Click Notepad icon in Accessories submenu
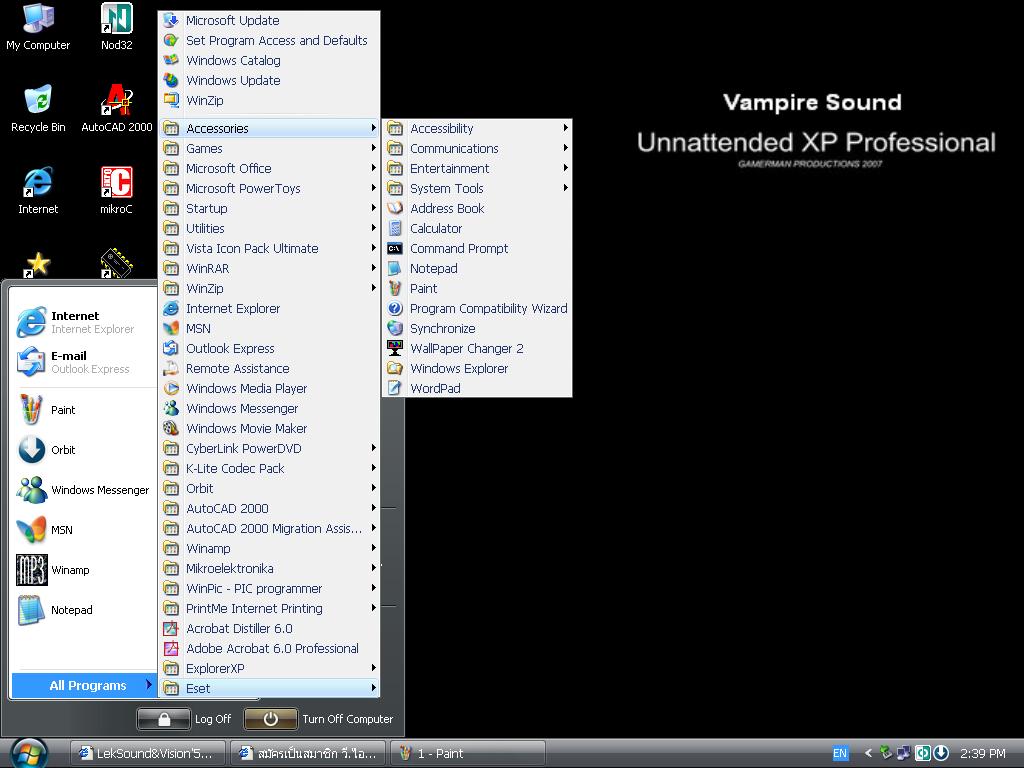1024x768 pixels. coord(395,268)
